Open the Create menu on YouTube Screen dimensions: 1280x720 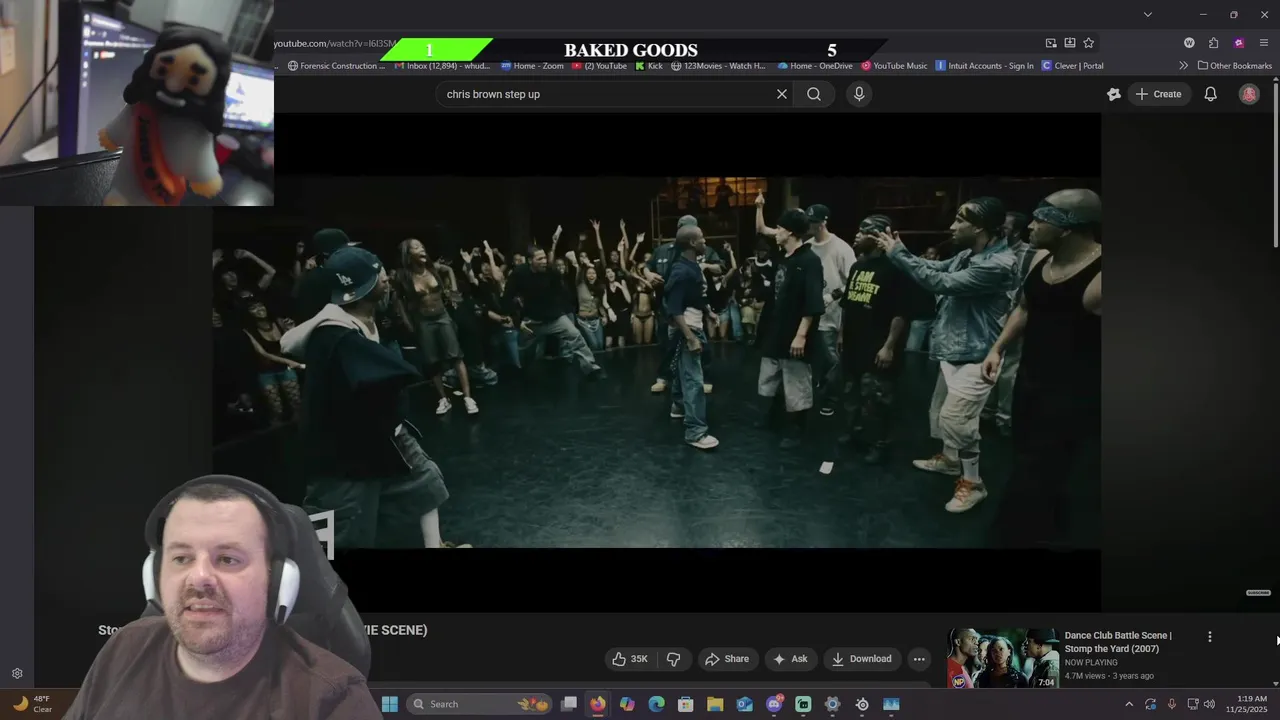(1158, 94)
